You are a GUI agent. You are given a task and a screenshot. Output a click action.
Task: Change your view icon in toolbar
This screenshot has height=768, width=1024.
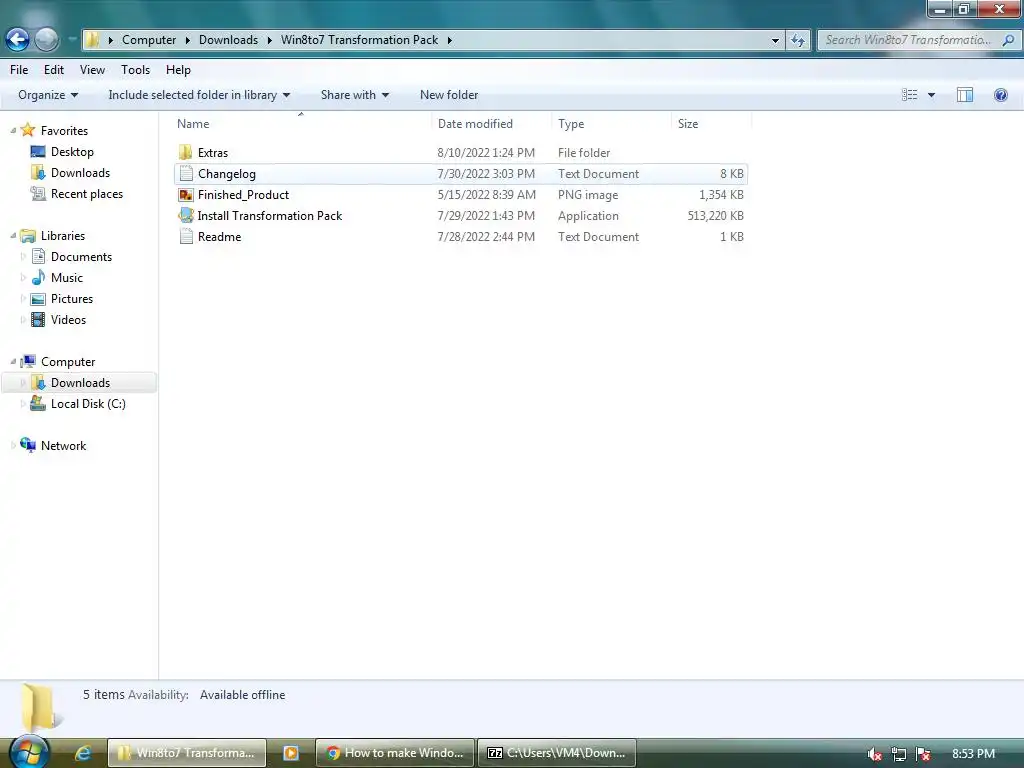pyautogui.click(x=910, y=95)
